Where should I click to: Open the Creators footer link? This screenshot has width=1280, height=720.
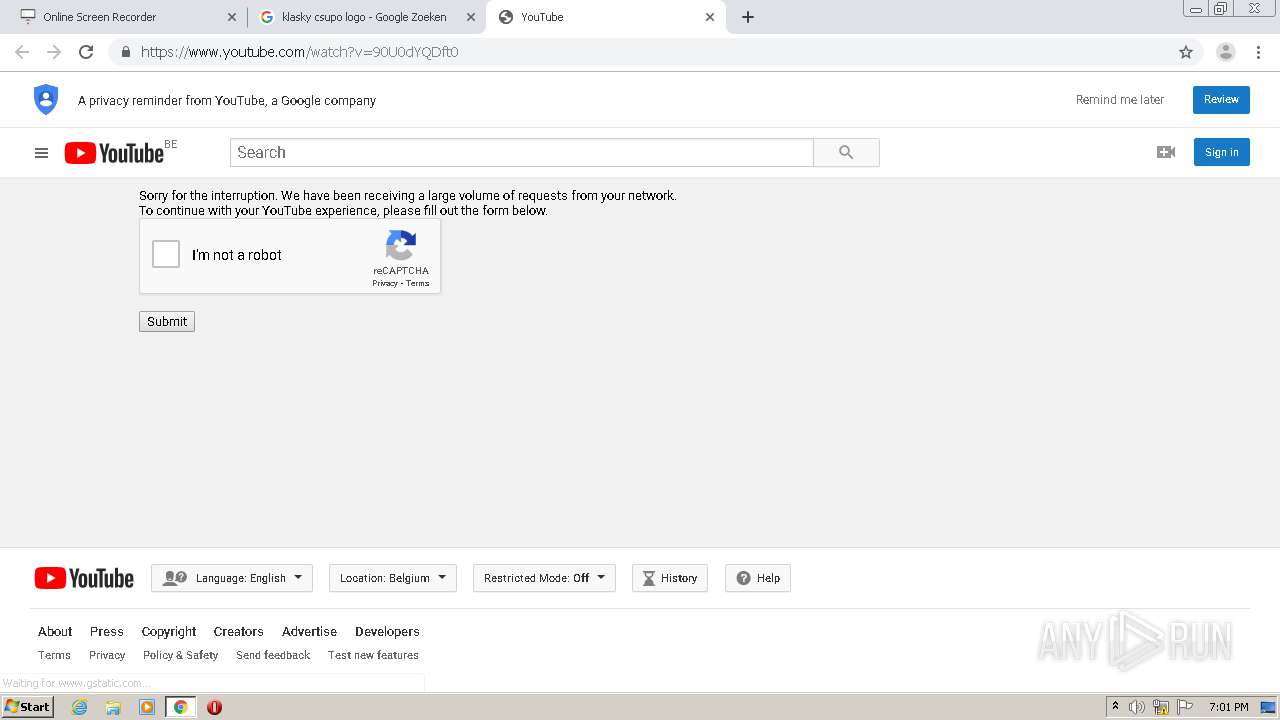click(x=239, y=632)
